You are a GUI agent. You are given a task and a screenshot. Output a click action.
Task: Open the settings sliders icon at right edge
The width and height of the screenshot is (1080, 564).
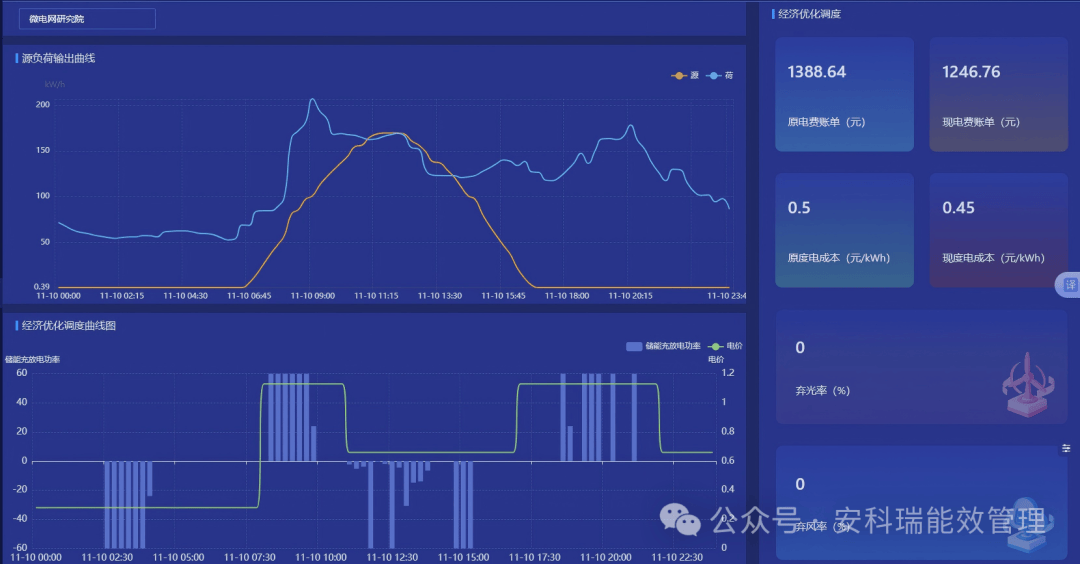(x=1066, y=449)
